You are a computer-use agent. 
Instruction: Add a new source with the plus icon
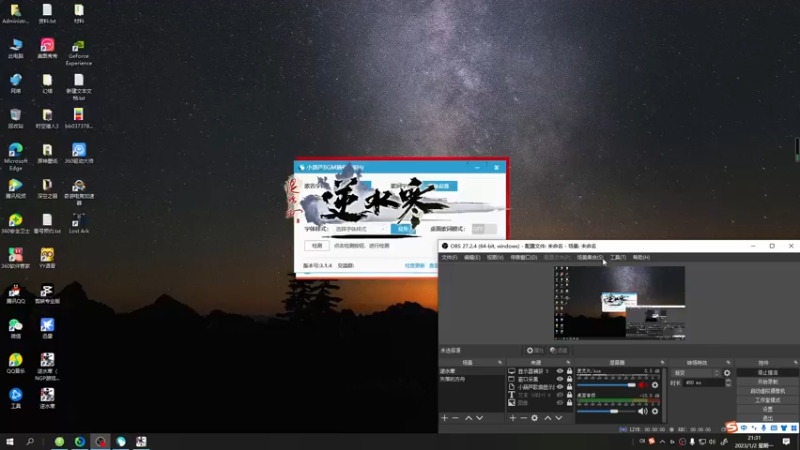coord(513,418)
